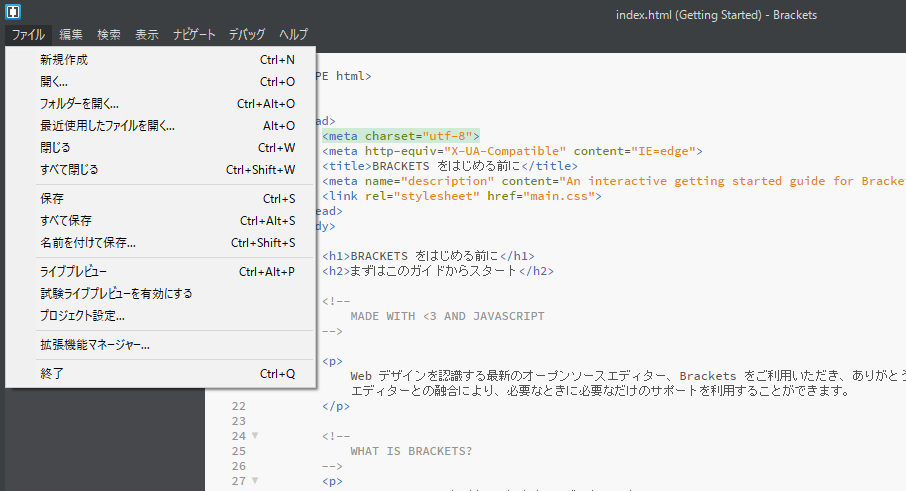Open the 表示 menu
The height and width of the screenshot is (491, 906).
point(147,35)
